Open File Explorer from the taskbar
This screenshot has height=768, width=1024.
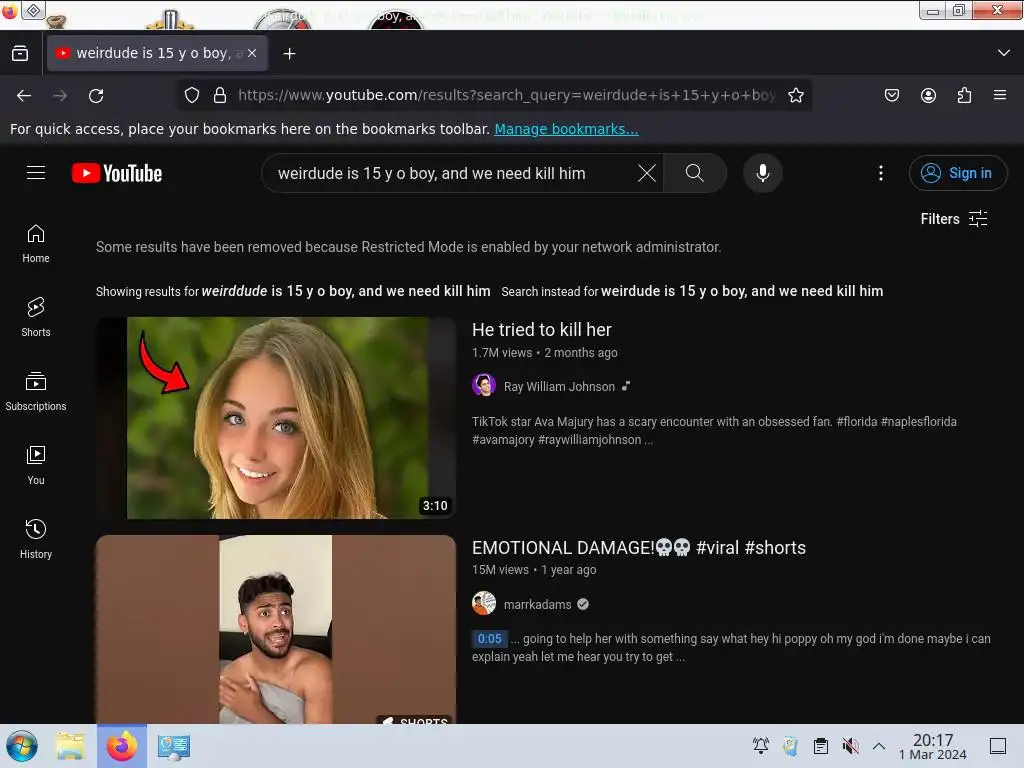tap(70, 746)
